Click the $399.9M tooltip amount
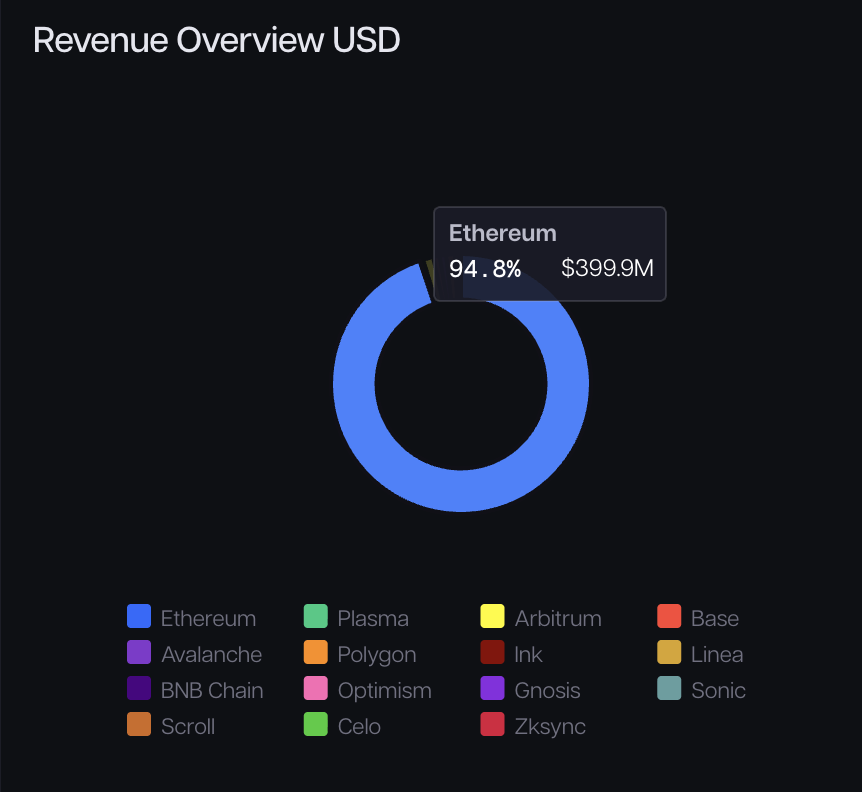The height and width of the screenshot is (792, 862). click(x=607, y=268)
